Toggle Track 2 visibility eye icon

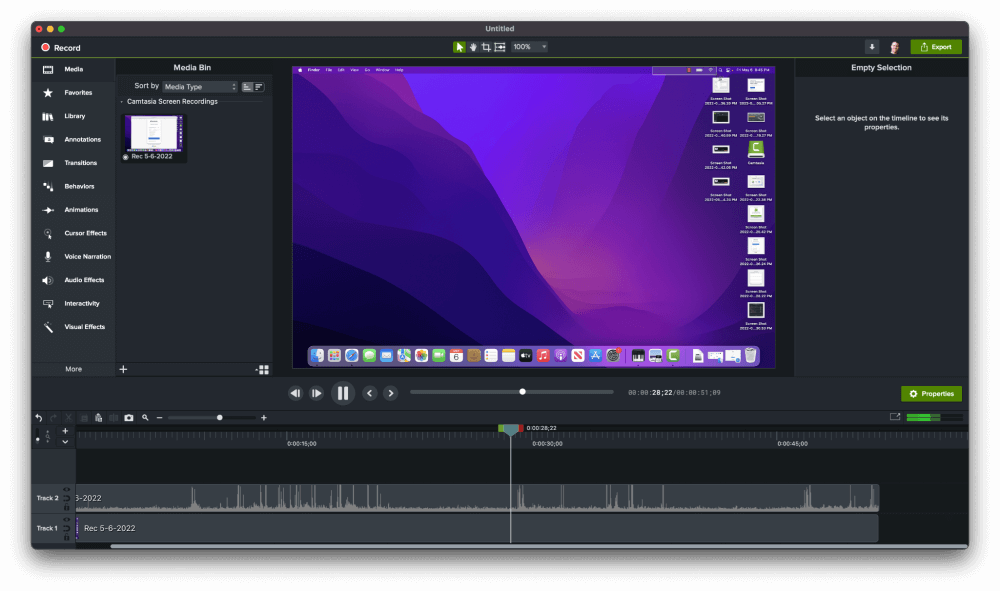tap(66, 490)
